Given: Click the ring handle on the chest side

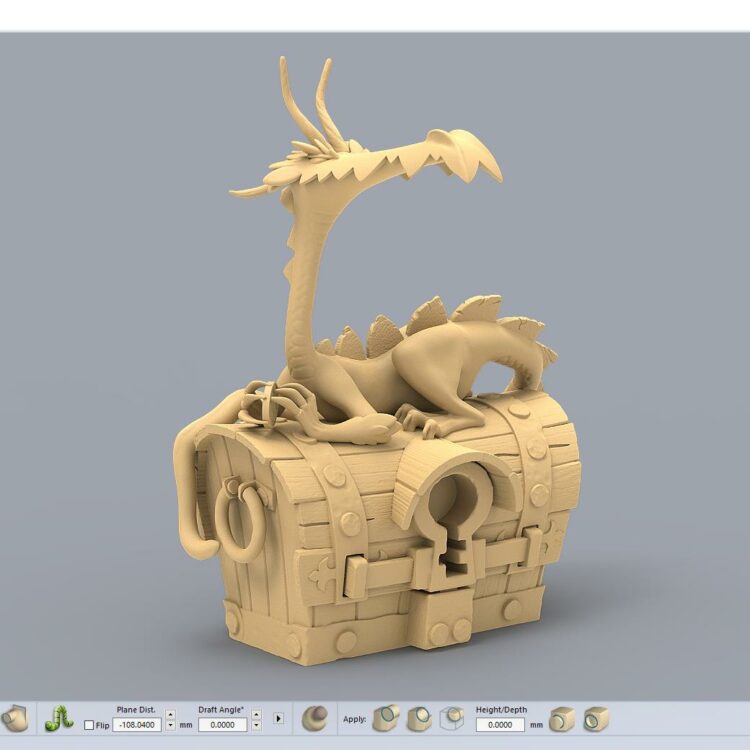Looking at the screenshot, I should (x=241, y=518).
